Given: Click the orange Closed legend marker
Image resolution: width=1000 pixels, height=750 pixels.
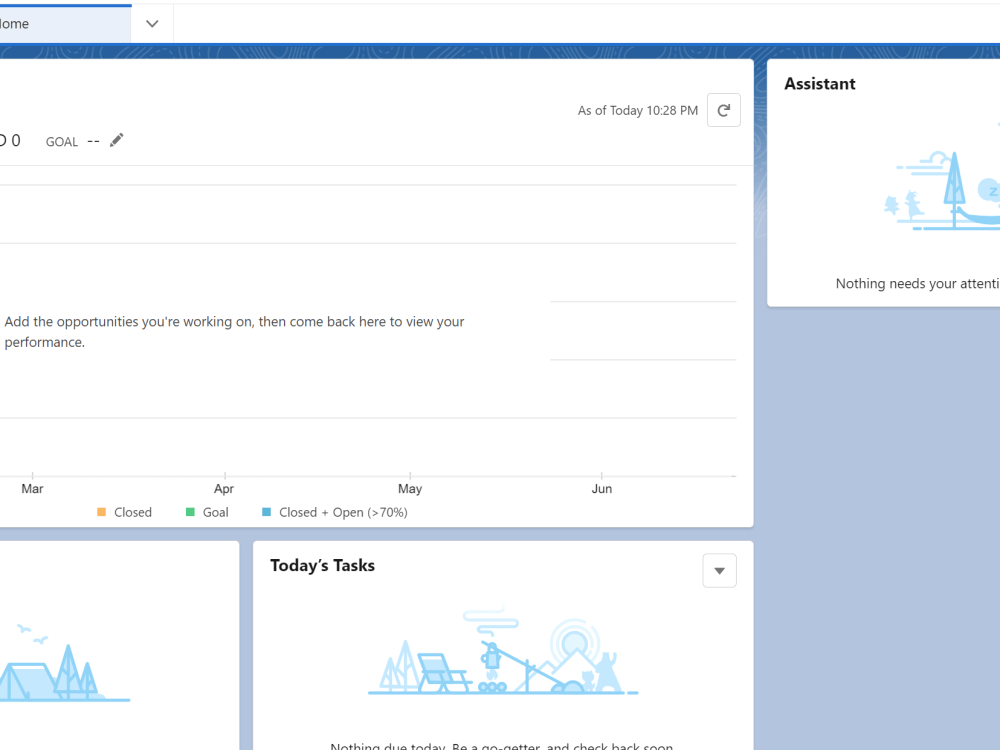Looking at the screenshot, I should tap(100, 512).
